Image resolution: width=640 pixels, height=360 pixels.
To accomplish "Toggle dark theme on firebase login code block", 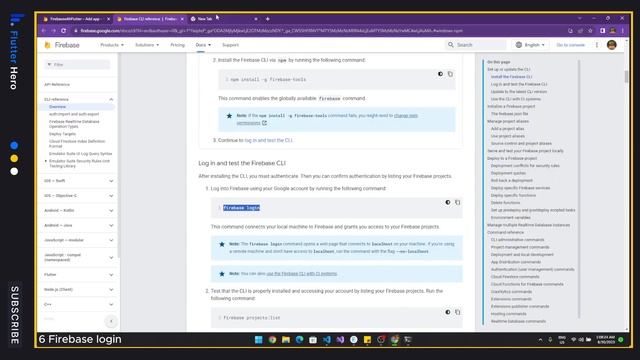I will click(x=448, y=202).
